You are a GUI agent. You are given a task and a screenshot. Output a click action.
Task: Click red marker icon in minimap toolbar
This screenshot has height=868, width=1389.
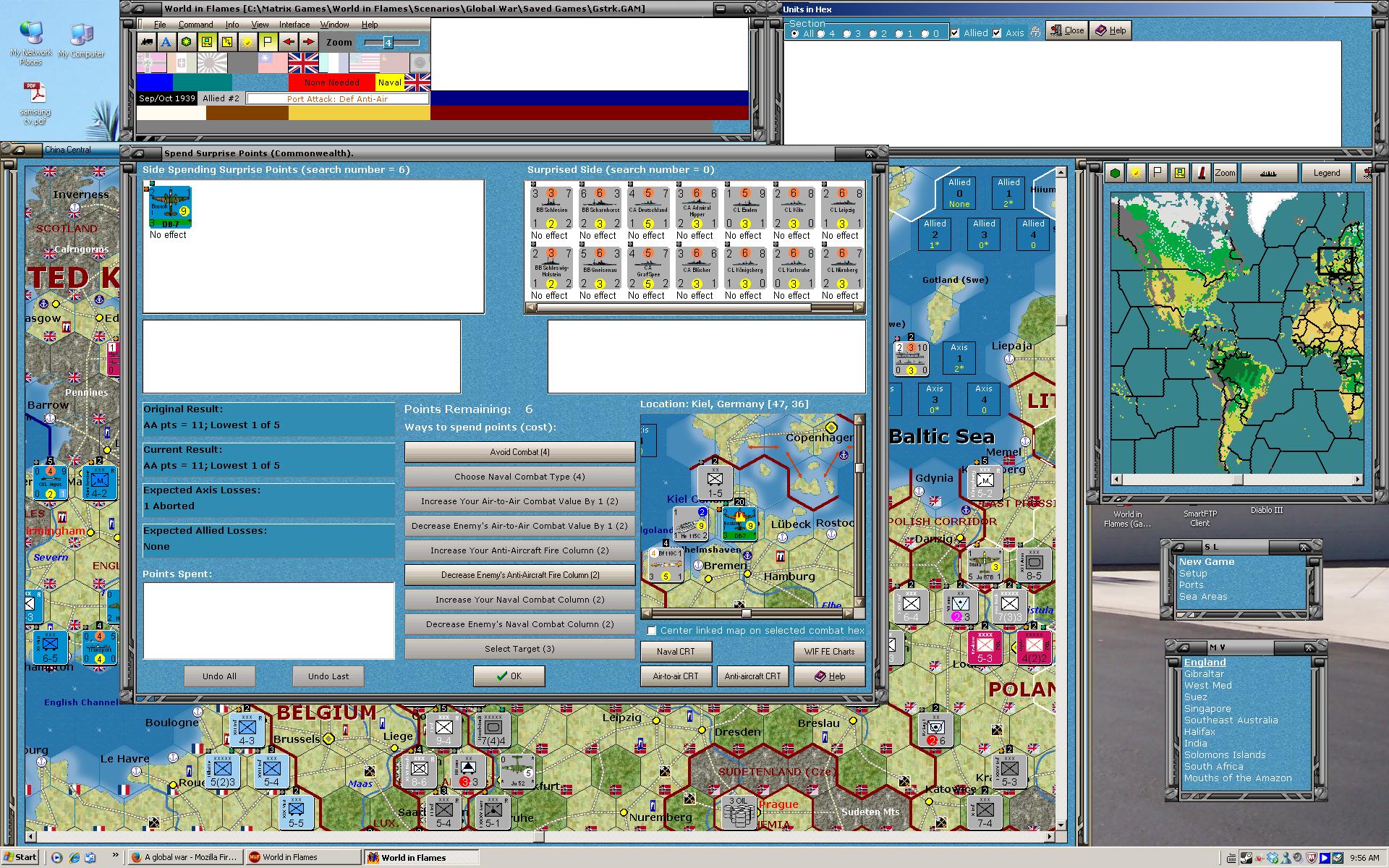pyautogui.click(x=1201, y=173)
